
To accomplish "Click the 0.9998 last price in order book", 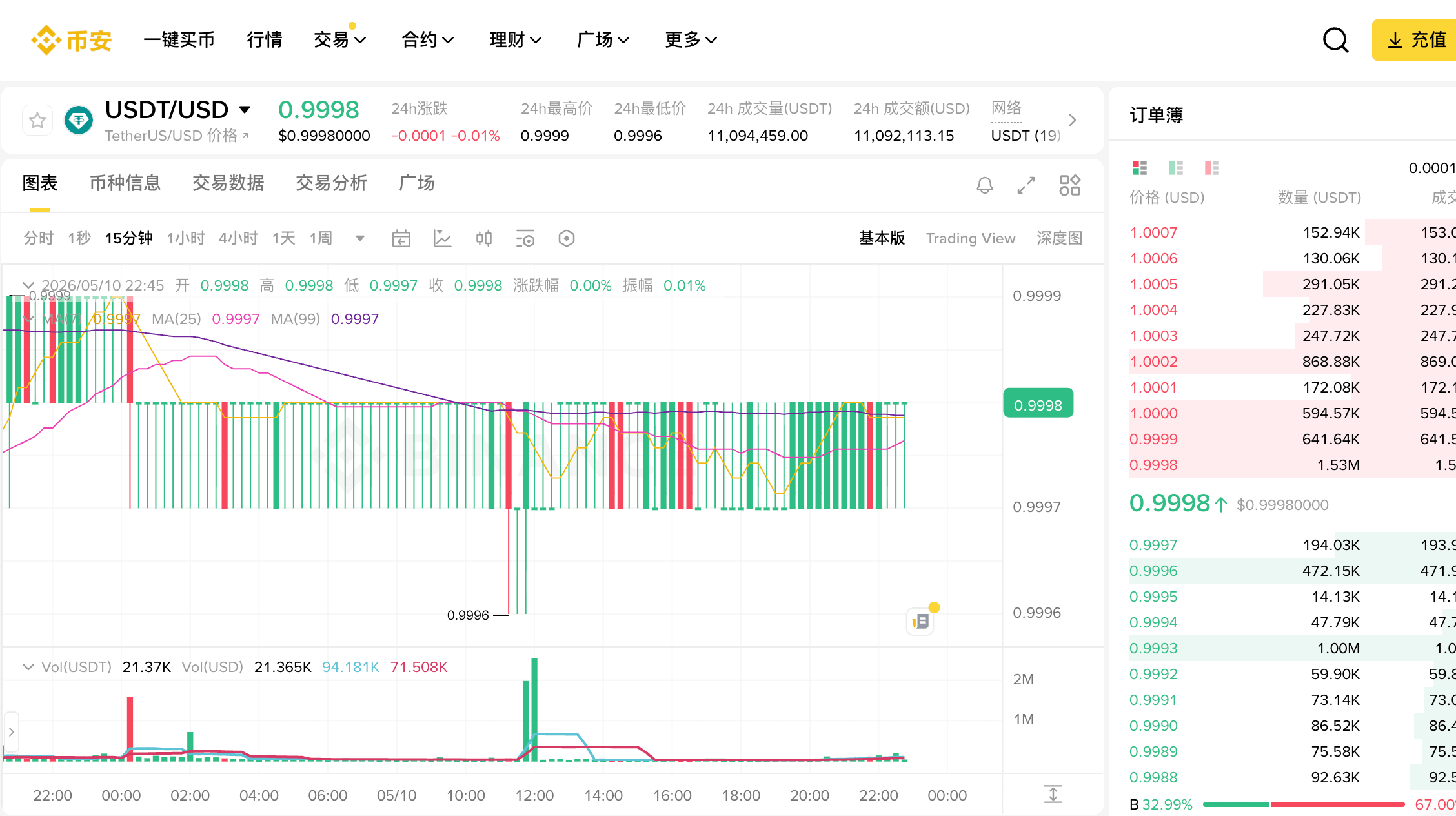I will pyautogui.click(x=1169, y=504).
